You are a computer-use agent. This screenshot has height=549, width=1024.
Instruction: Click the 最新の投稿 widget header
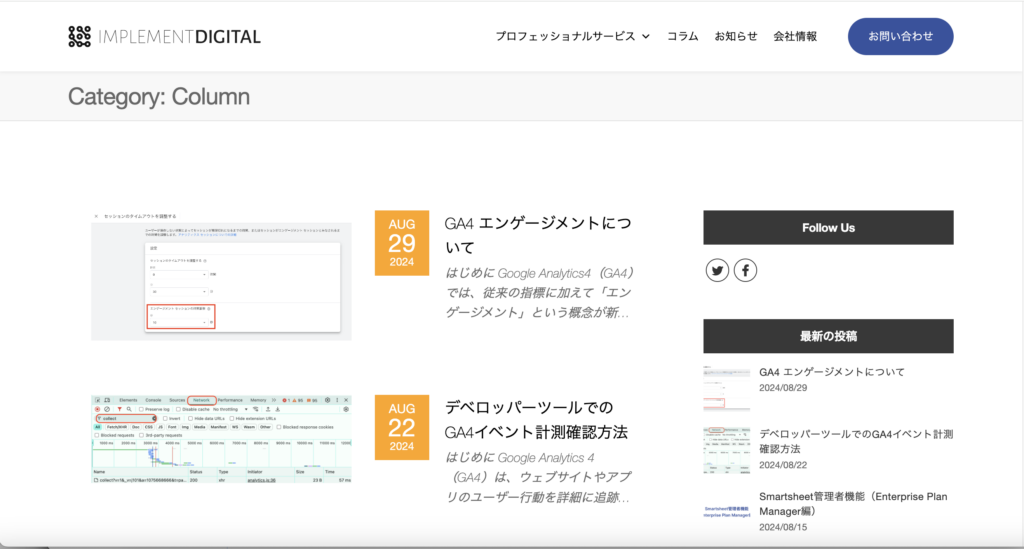(x=828, y=336)
